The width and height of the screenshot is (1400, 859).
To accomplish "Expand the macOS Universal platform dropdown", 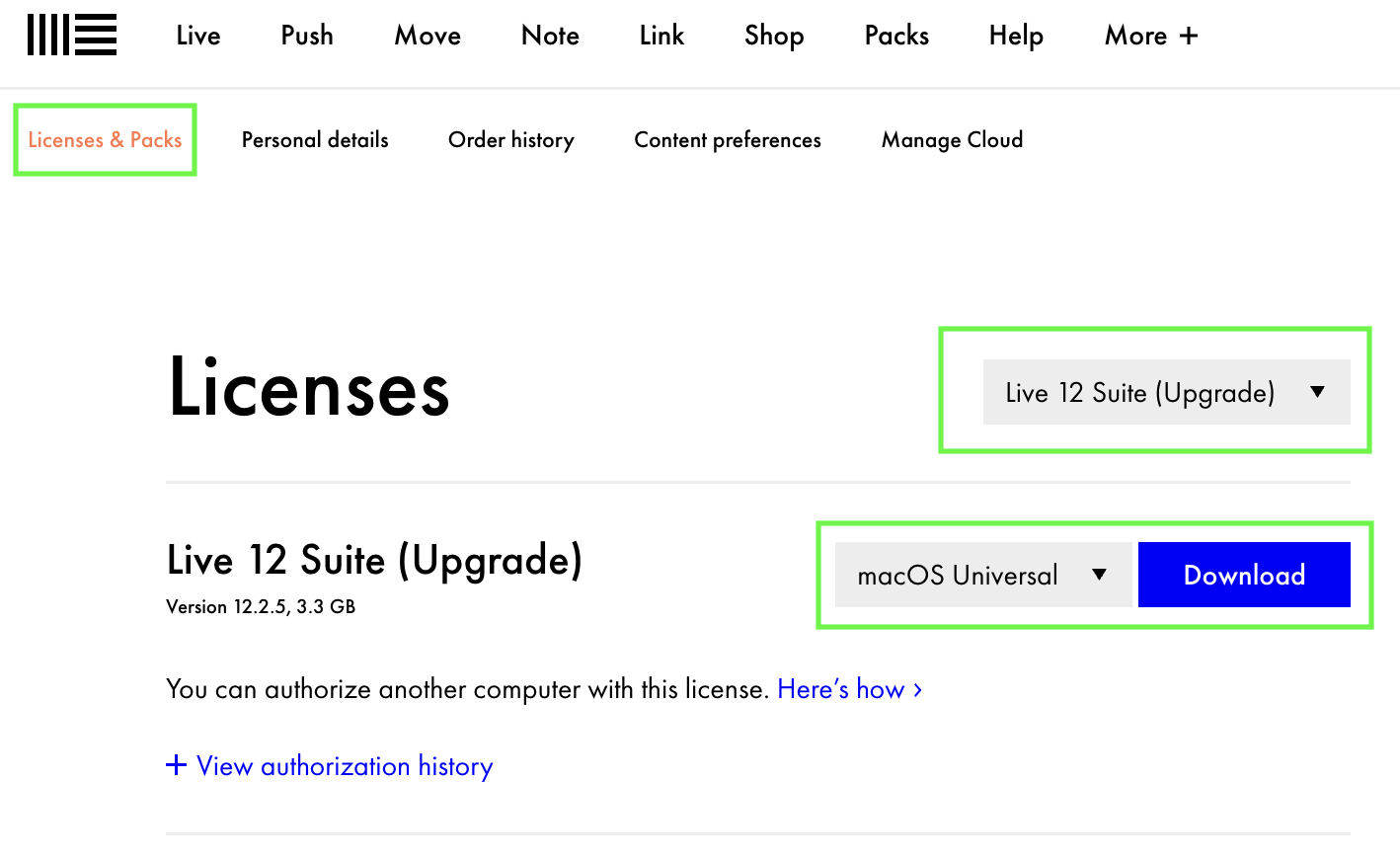I will click(982, 575).
